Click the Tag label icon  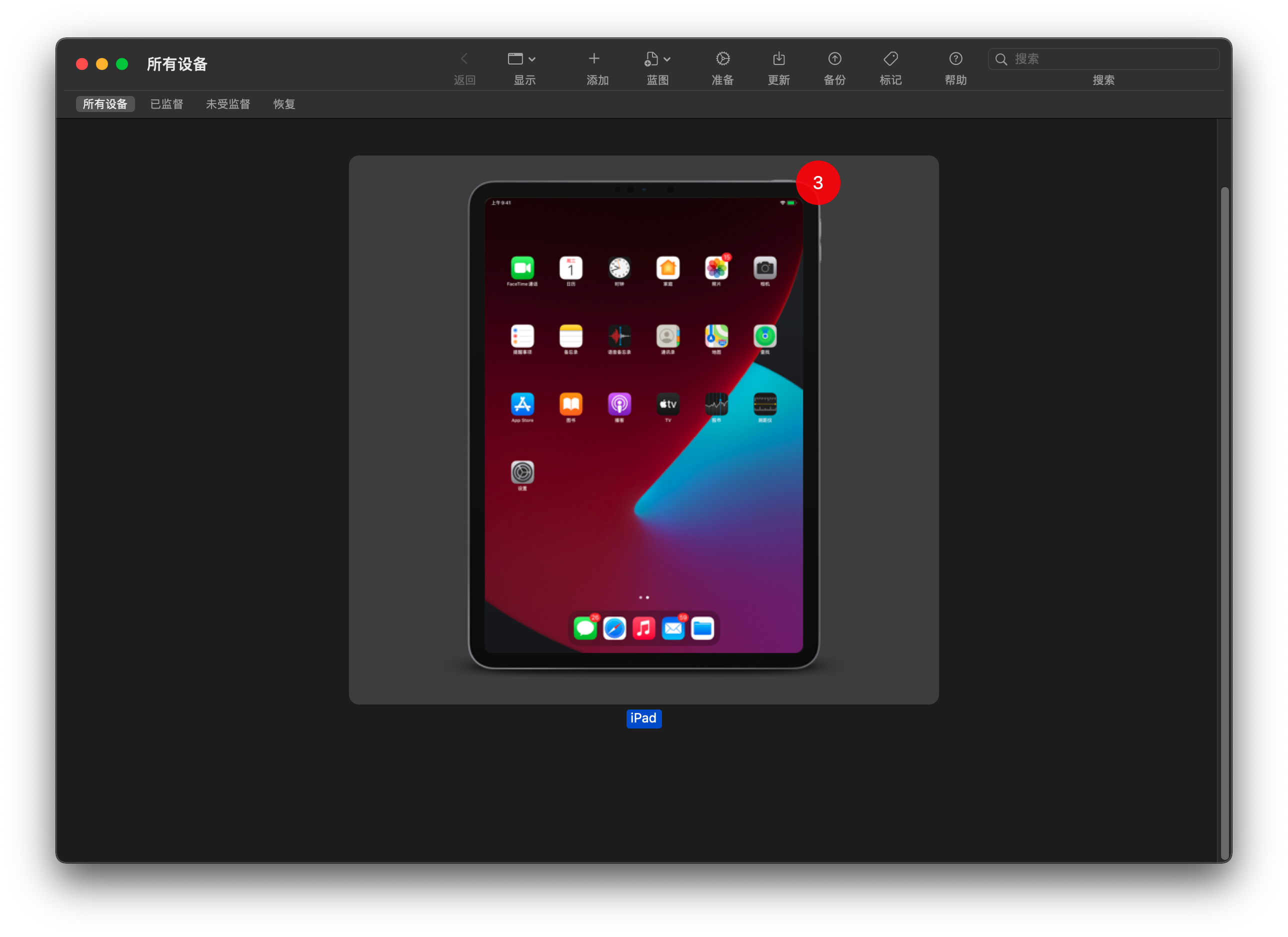(x=890, y=59)
